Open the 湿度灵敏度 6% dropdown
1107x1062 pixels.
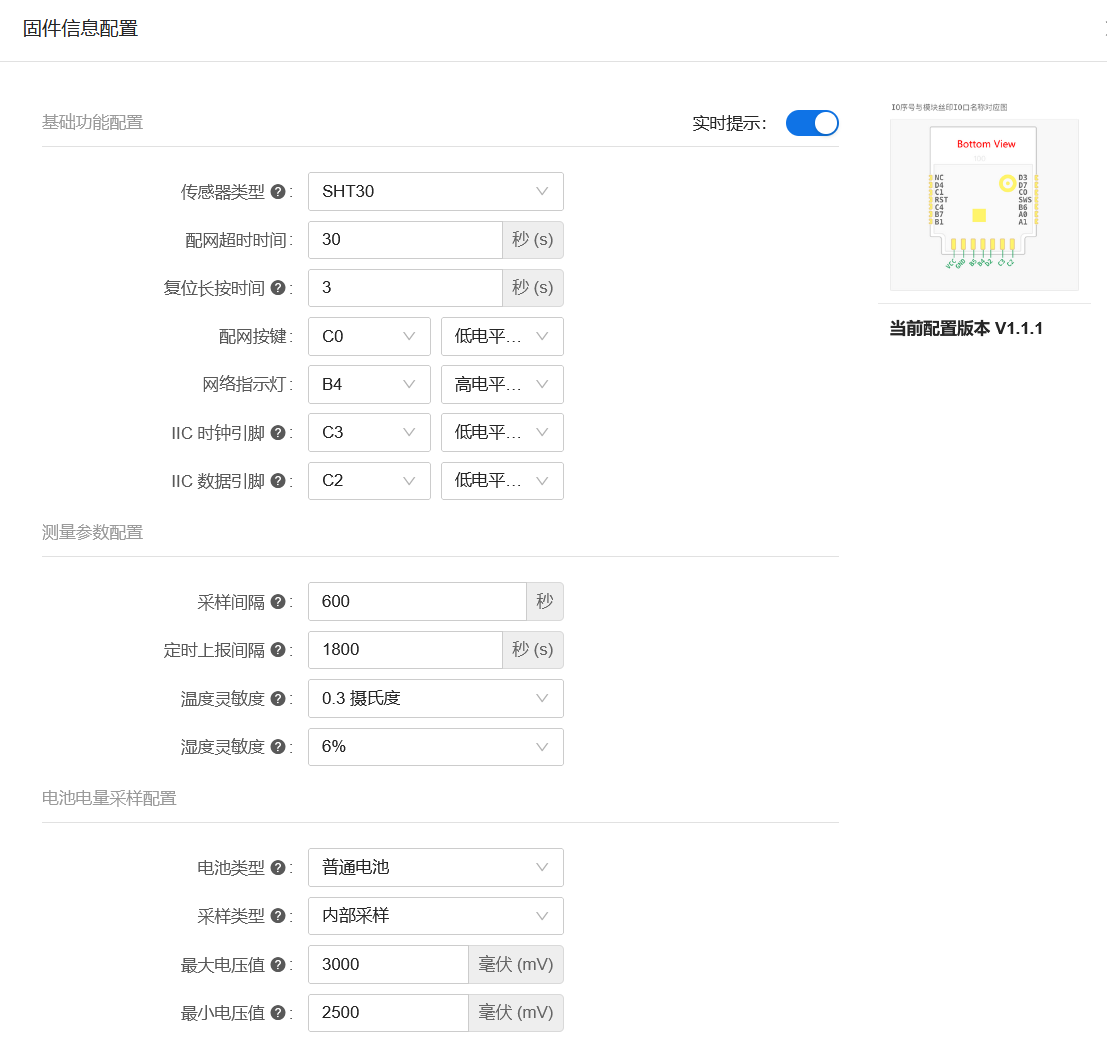pyautogui.click(x=435, y=746)
